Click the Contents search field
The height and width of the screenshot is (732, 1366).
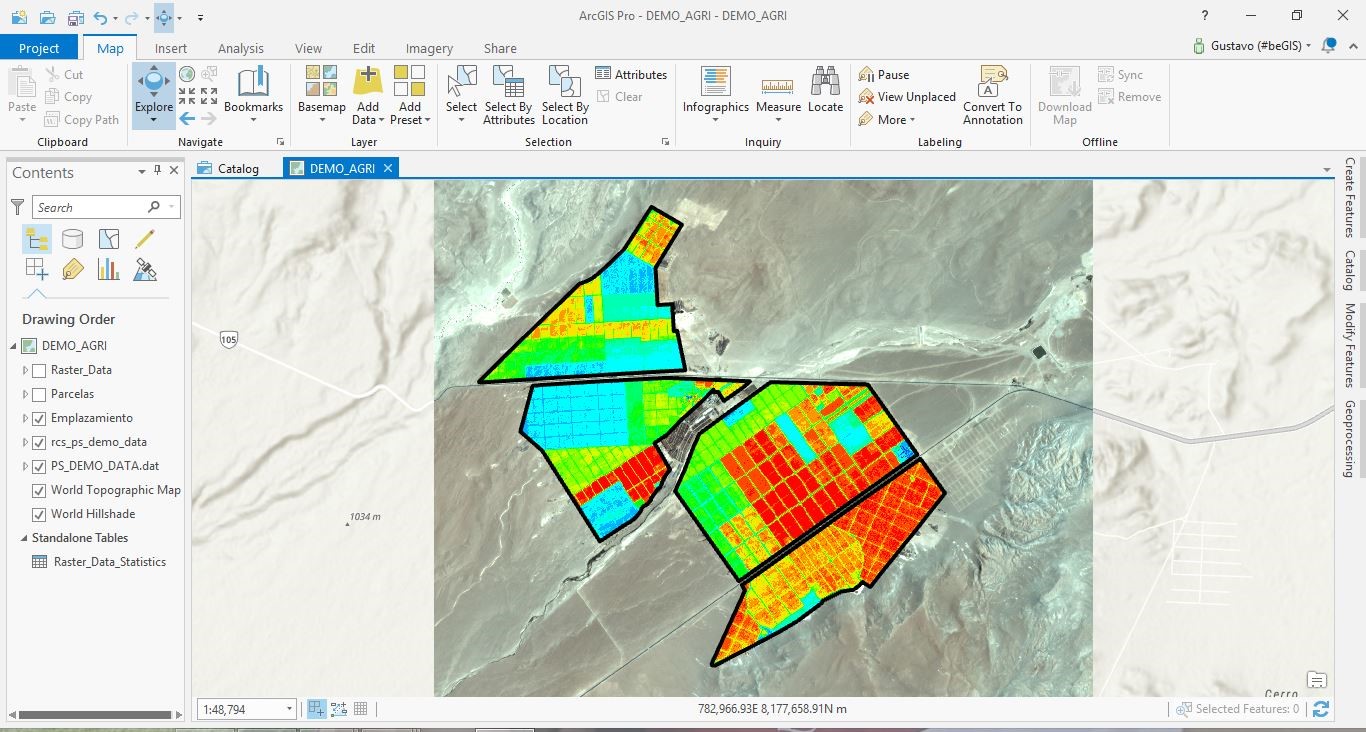[x=91, y=207]
